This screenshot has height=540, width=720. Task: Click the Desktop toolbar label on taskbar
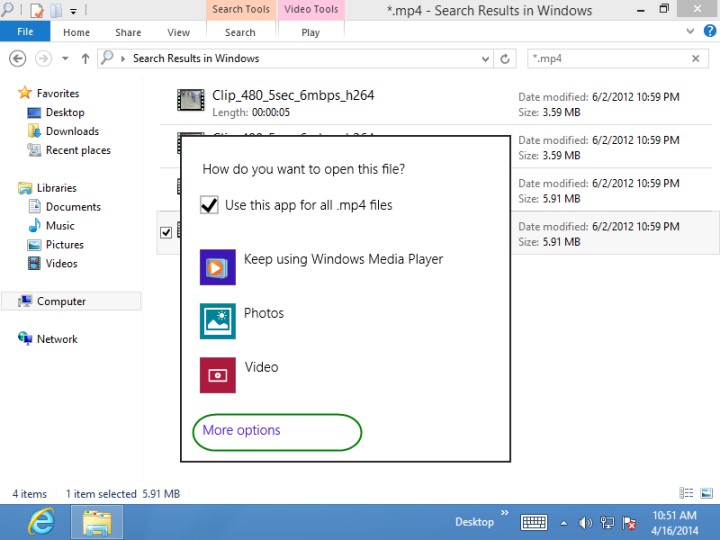coord(474,522)
